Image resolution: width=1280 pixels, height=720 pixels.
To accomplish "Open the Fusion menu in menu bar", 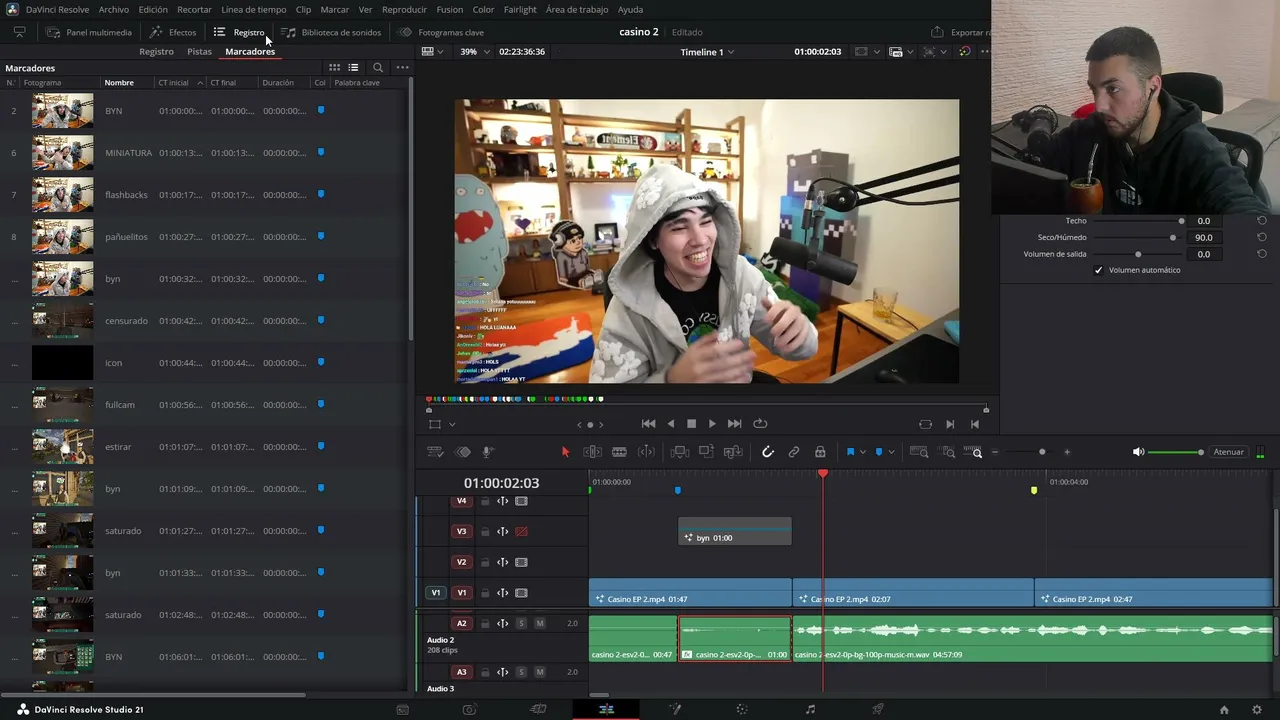I will coord(449,9).
